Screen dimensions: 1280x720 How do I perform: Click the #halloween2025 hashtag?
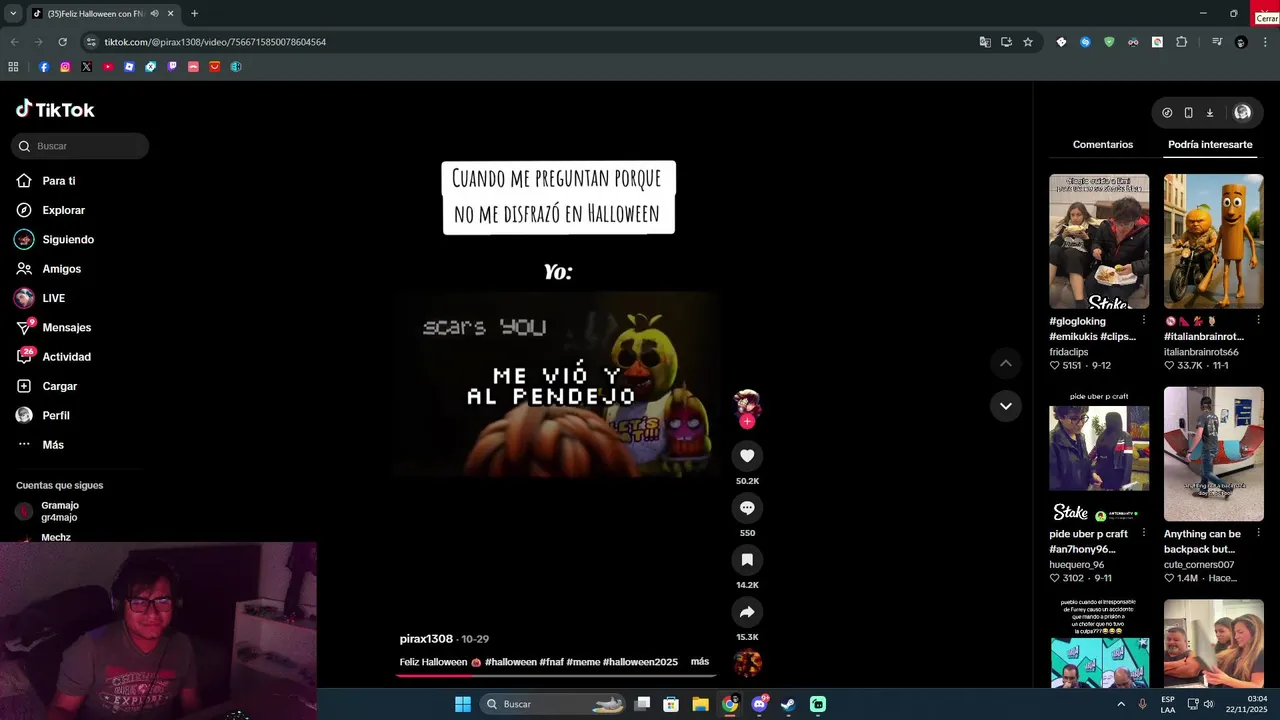click(640, 662)
